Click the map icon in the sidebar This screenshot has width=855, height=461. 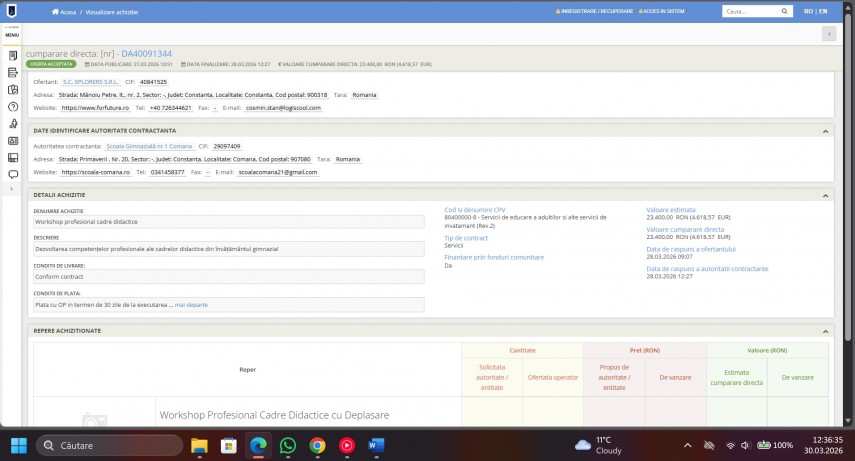pos(13,89)
